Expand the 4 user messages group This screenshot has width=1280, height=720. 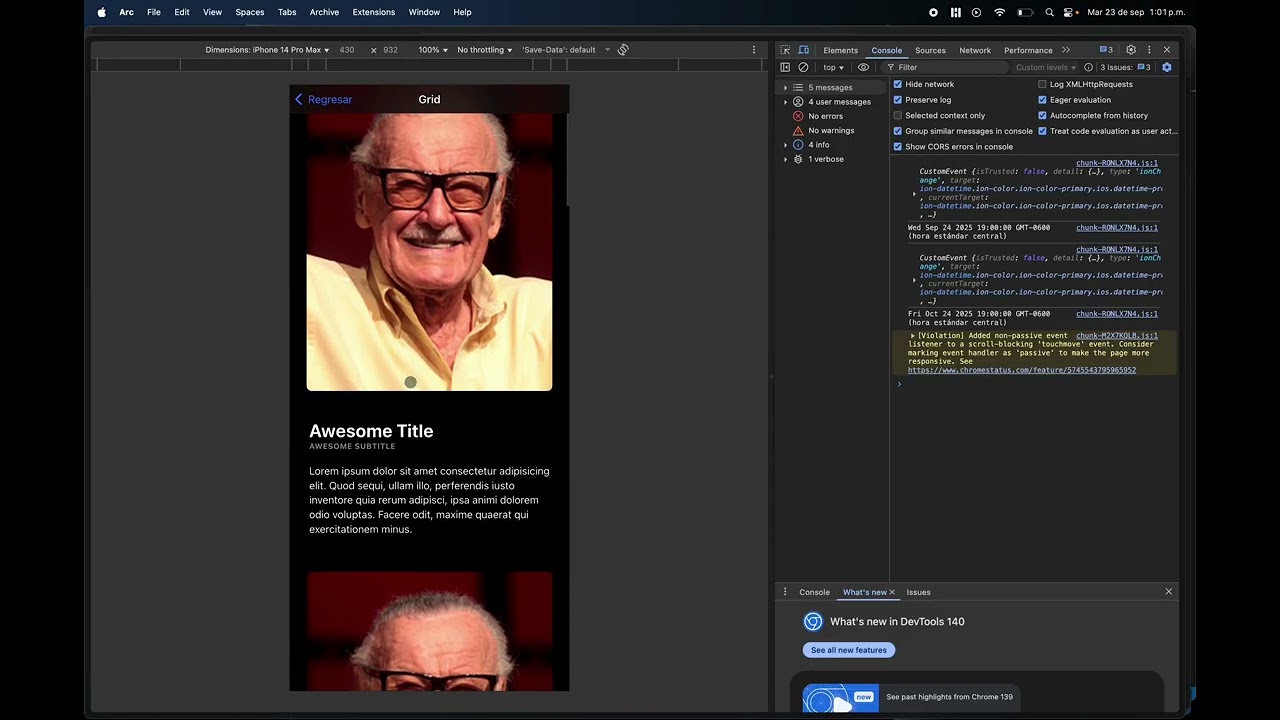(x=785, y=101)
